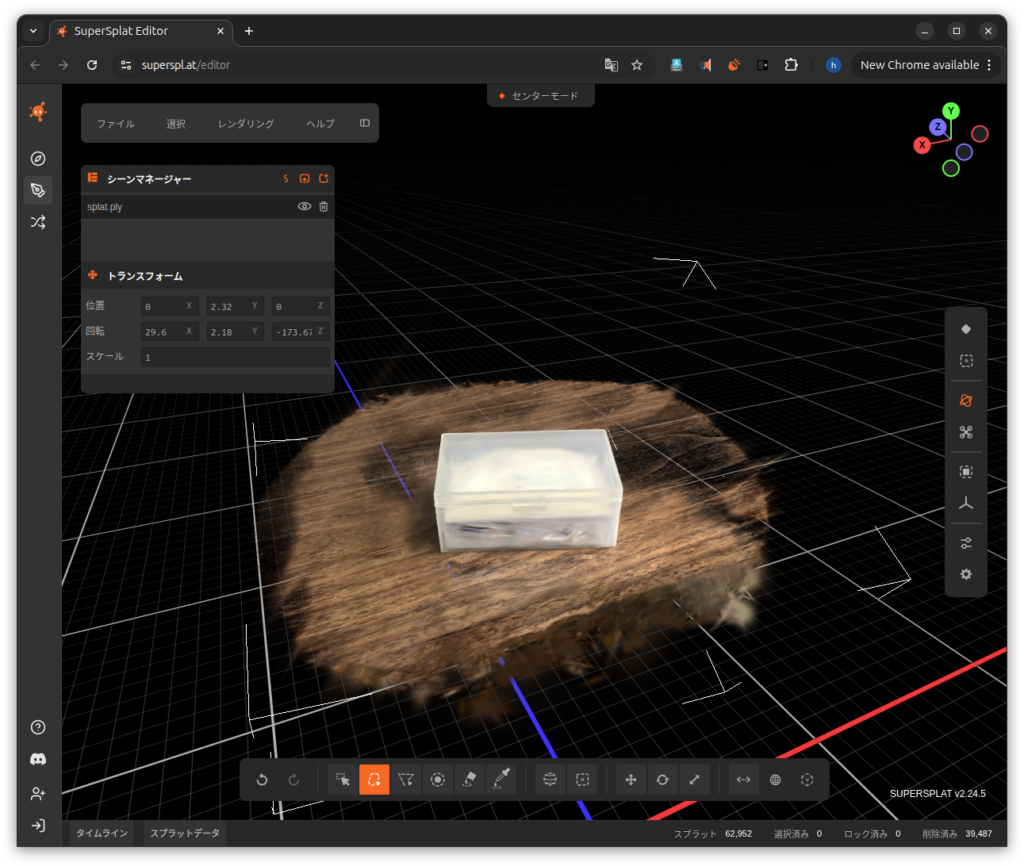Activate the move (translate) gizmo tool
Image resolution: width=1024 pixels, height=866 pixels.
tap(630, 780)
